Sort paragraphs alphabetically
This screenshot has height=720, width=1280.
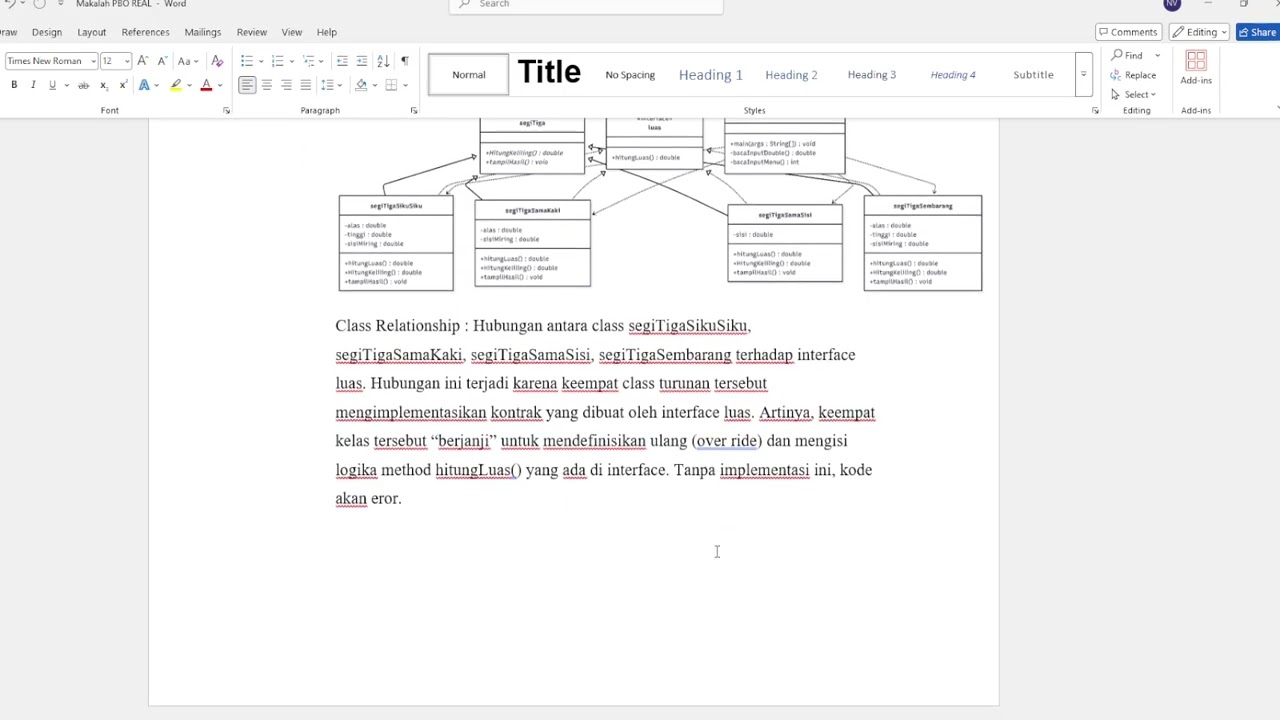click(x=384, y=61)
